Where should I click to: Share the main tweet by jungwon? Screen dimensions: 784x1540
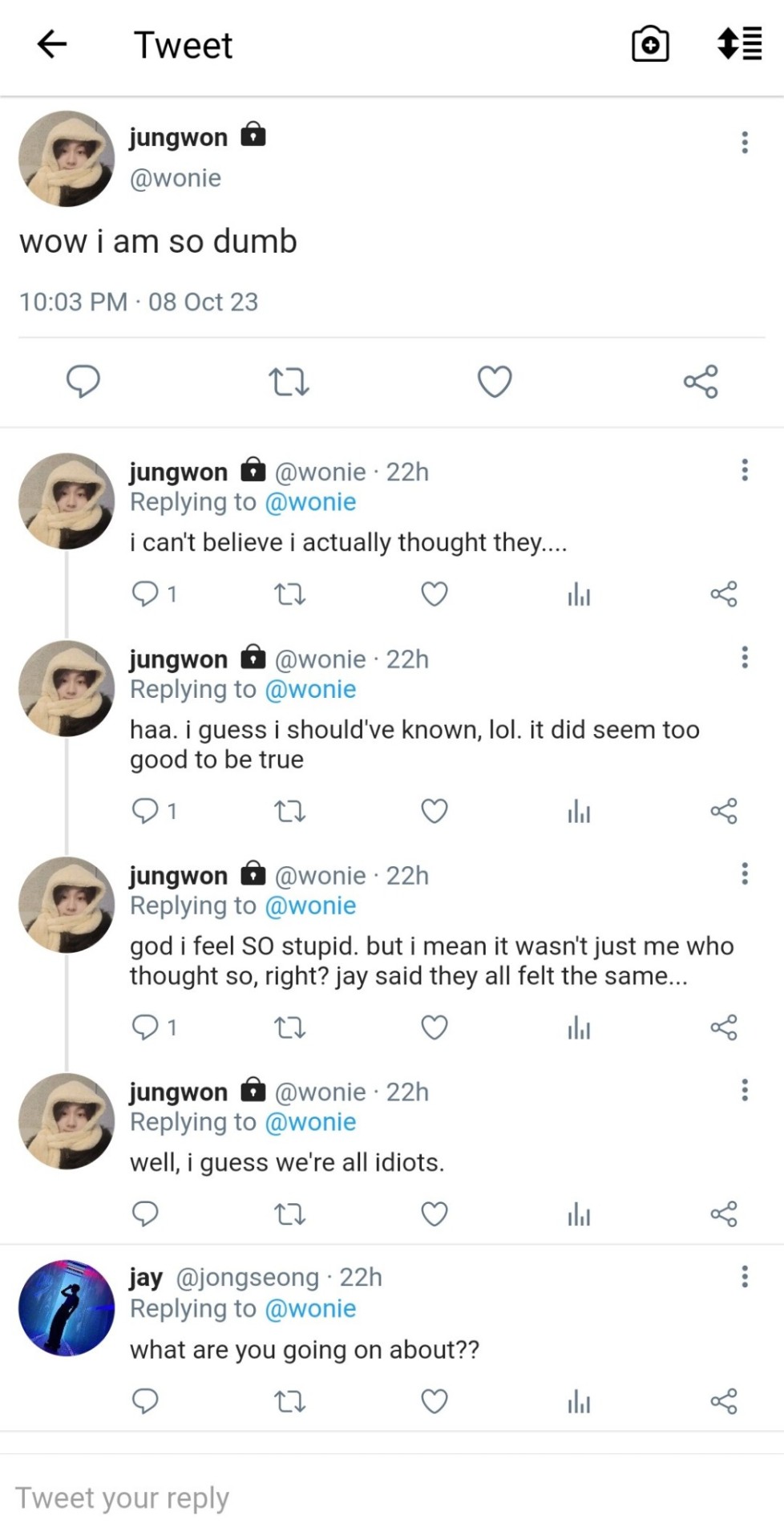pos(701,382)
